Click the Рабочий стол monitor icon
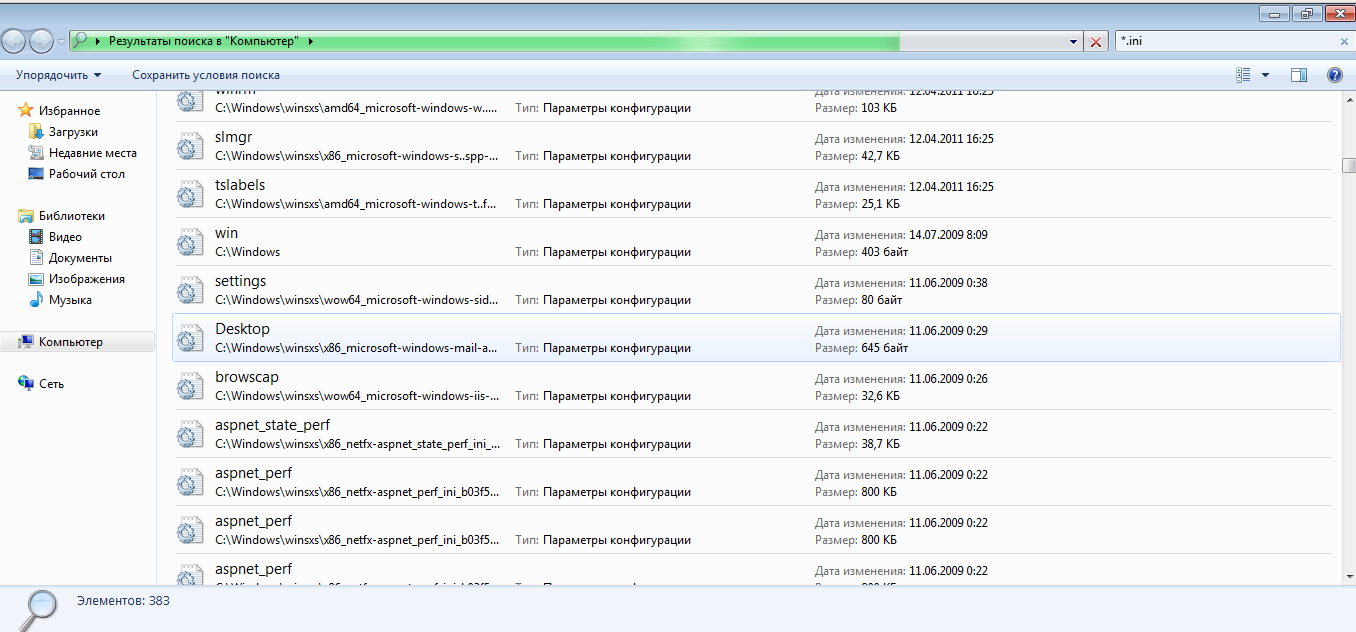This screenshot has width=1356, height=632. [x=36, y=173]
